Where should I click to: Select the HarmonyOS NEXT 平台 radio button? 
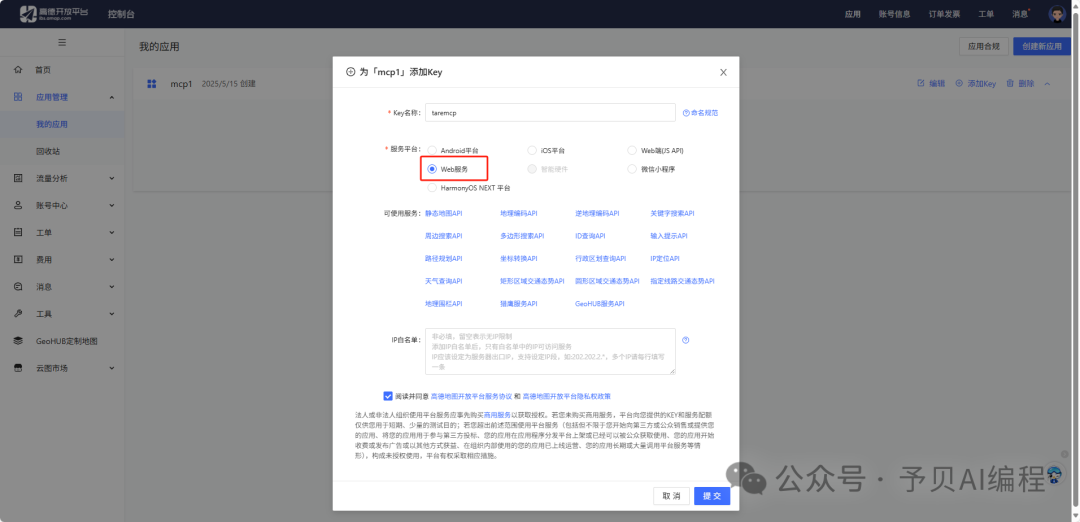coord(432,187)
